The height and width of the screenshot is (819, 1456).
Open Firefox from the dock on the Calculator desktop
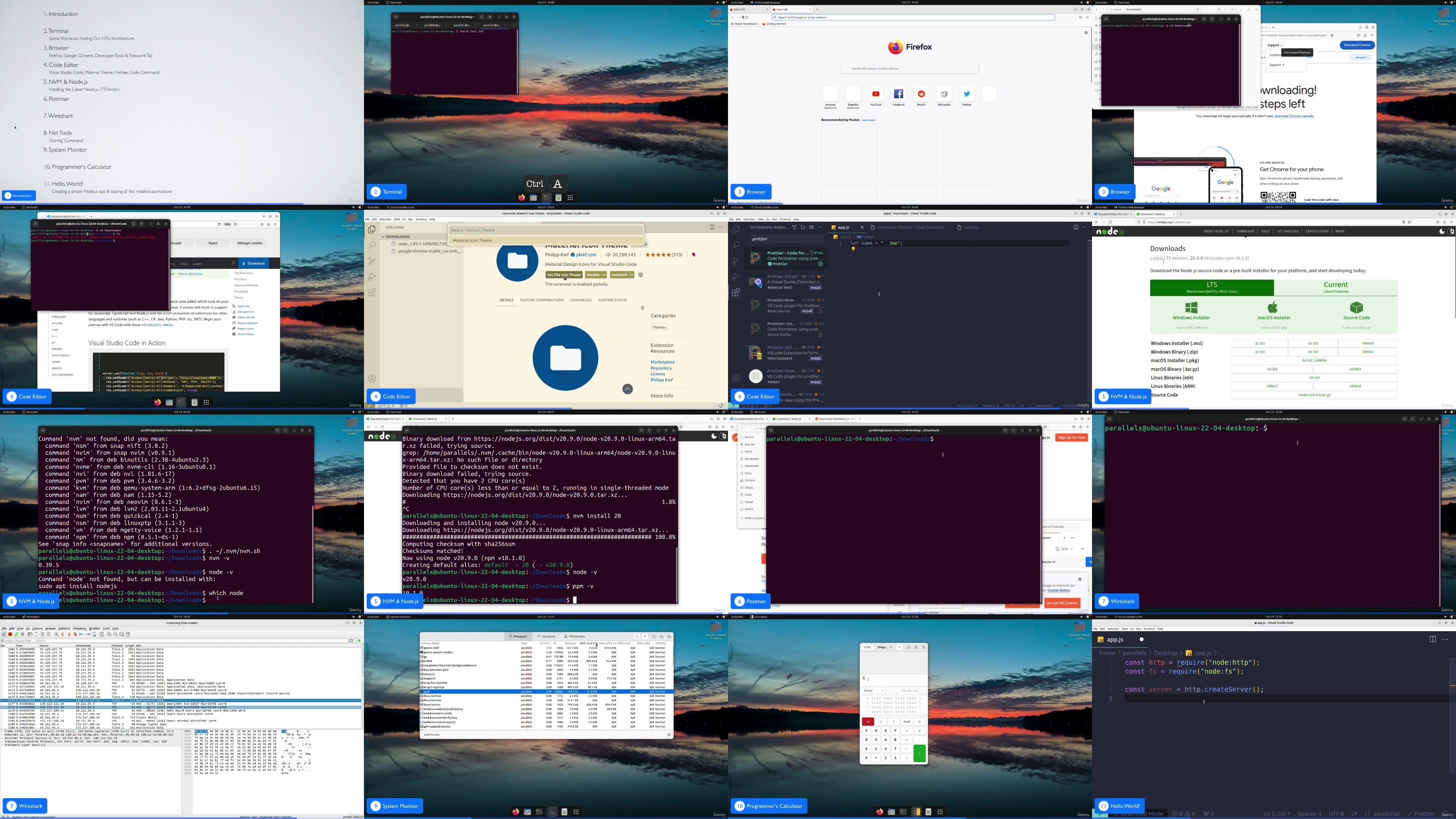880,812
